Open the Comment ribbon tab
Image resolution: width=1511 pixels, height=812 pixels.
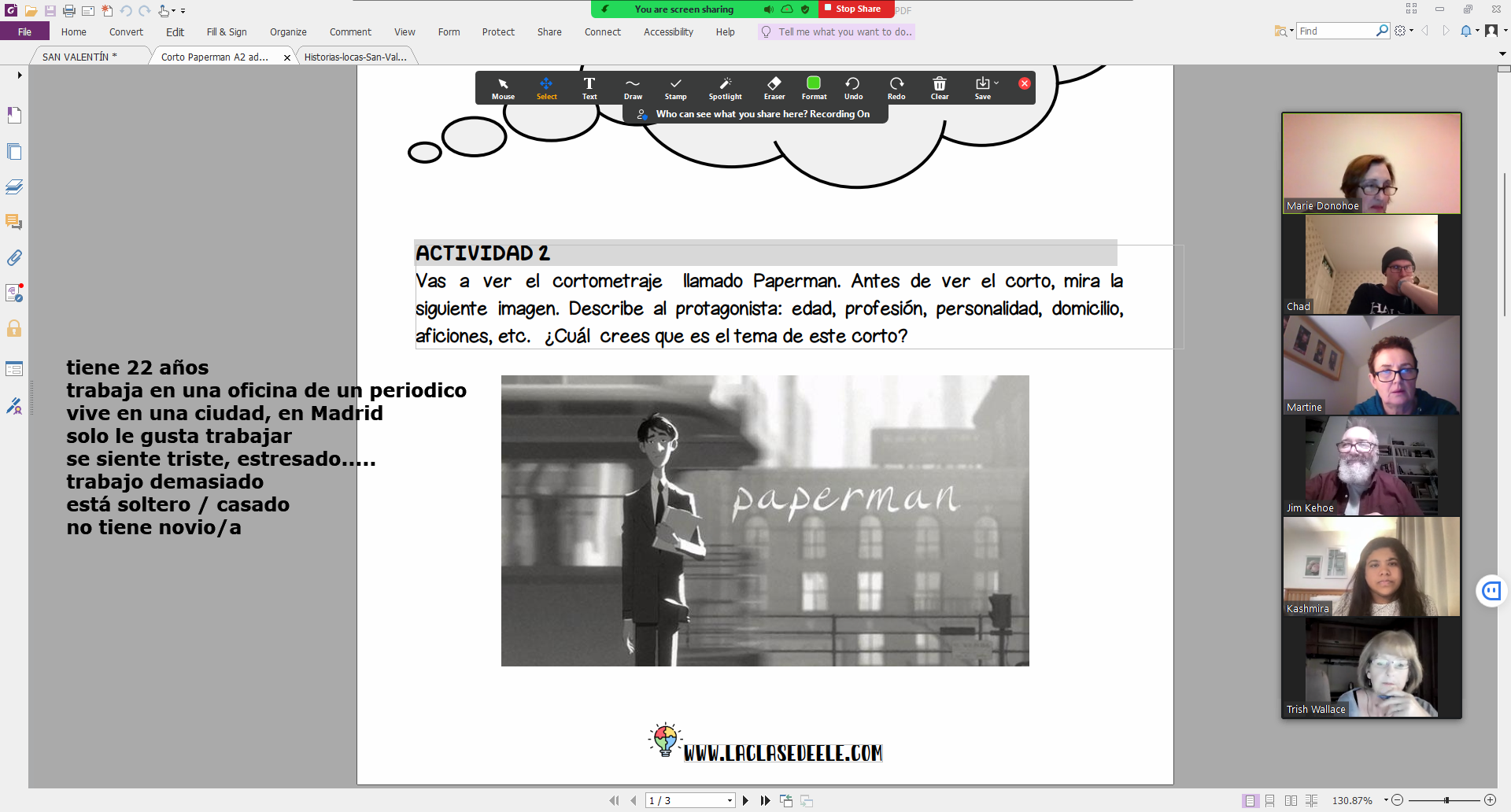pos(350,31)
